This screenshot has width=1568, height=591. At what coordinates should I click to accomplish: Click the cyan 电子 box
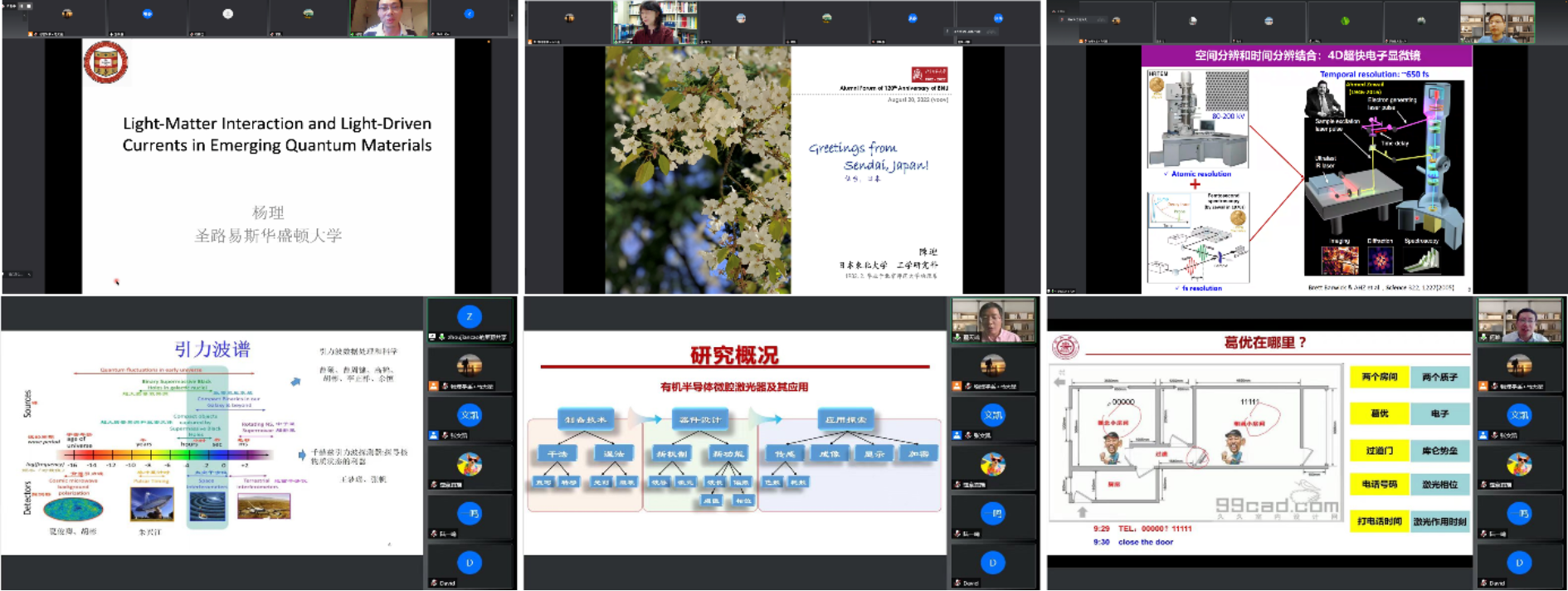tap(1439, 413)
